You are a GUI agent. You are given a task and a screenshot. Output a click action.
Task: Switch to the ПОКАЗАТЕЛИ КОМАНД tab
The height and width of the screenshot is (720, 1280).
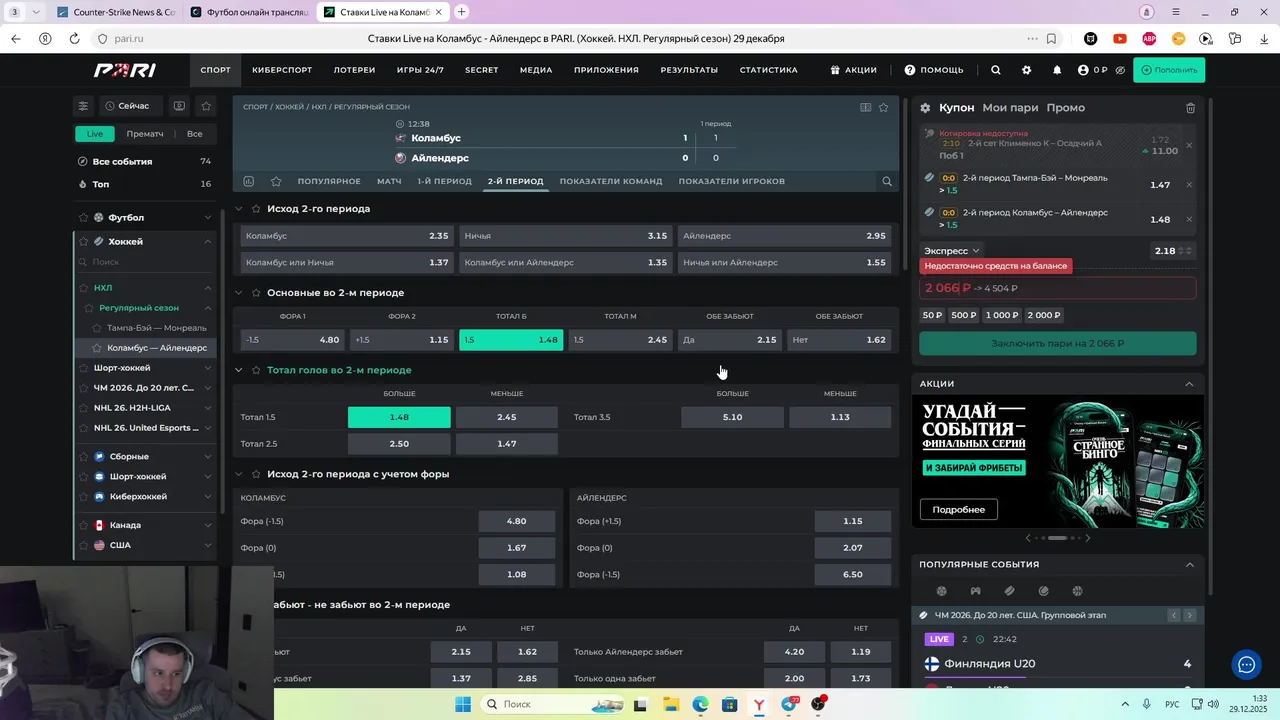pyautogui.click(x=611, y=181)
